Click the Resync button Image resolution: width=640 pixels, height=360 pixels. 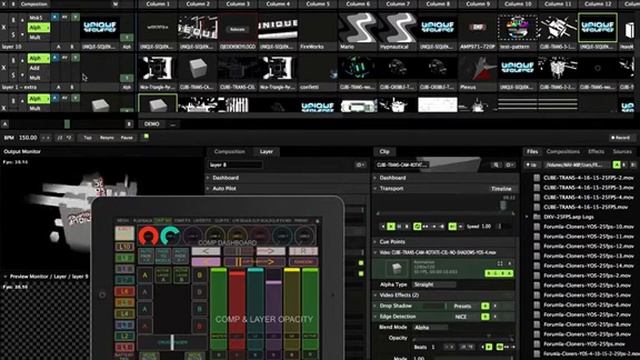[107, 138]
